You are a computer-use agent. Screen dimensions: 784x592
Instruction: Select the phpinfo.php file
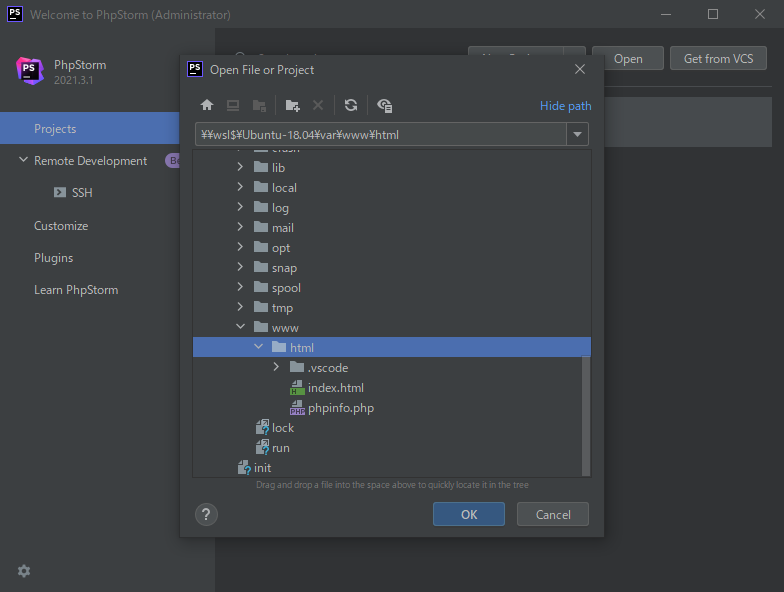[x=340, y=408]
